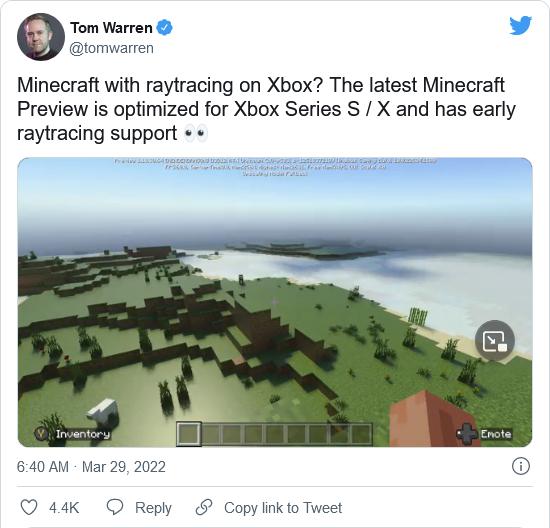The image size is (550, 528).
Task: Click the Emote d-pad icon in video
Action: tap(466, 434)
